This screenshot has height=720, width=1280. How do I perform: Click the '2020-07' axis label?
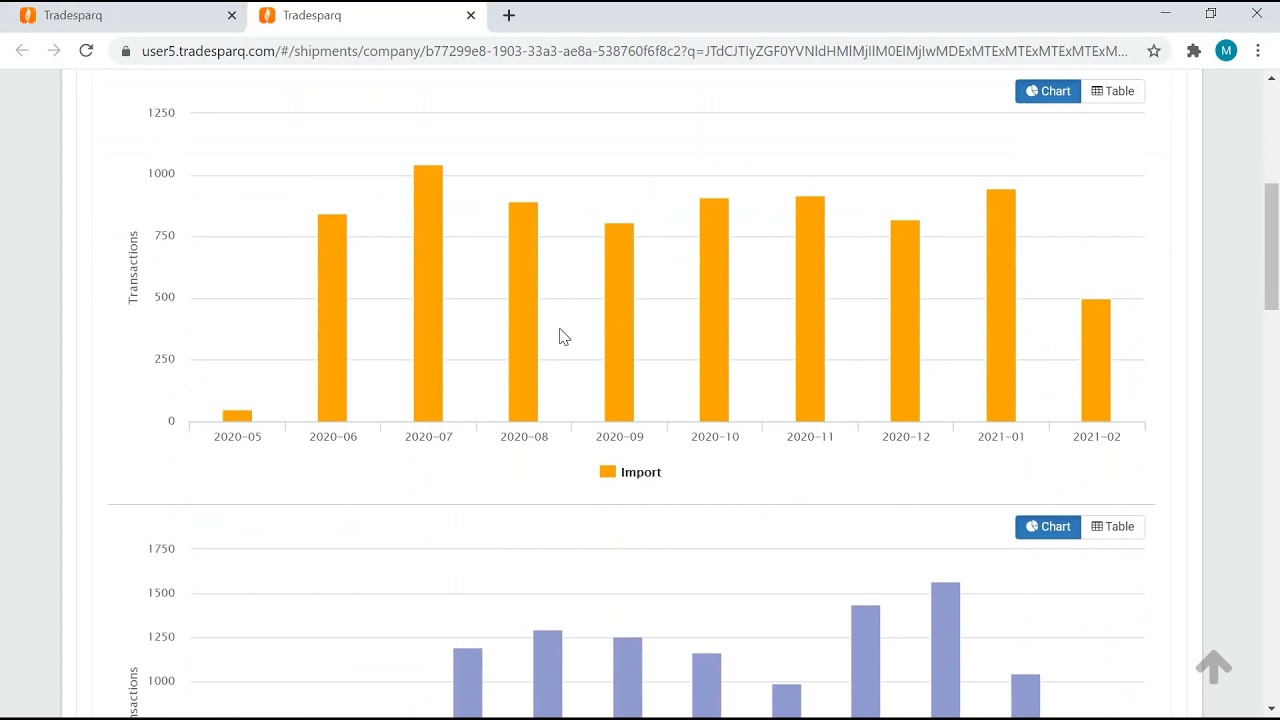(x=428, y=437)
